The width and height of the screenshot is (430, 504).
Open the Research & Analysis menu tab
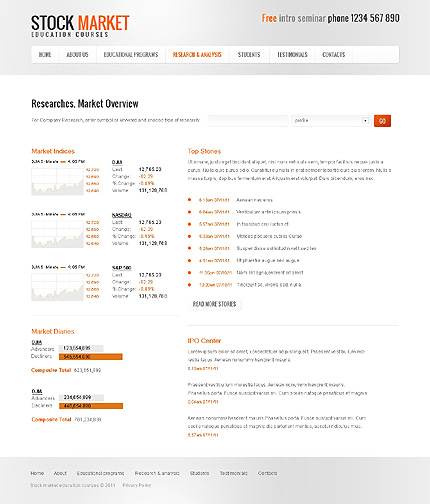tap(197, 55)
